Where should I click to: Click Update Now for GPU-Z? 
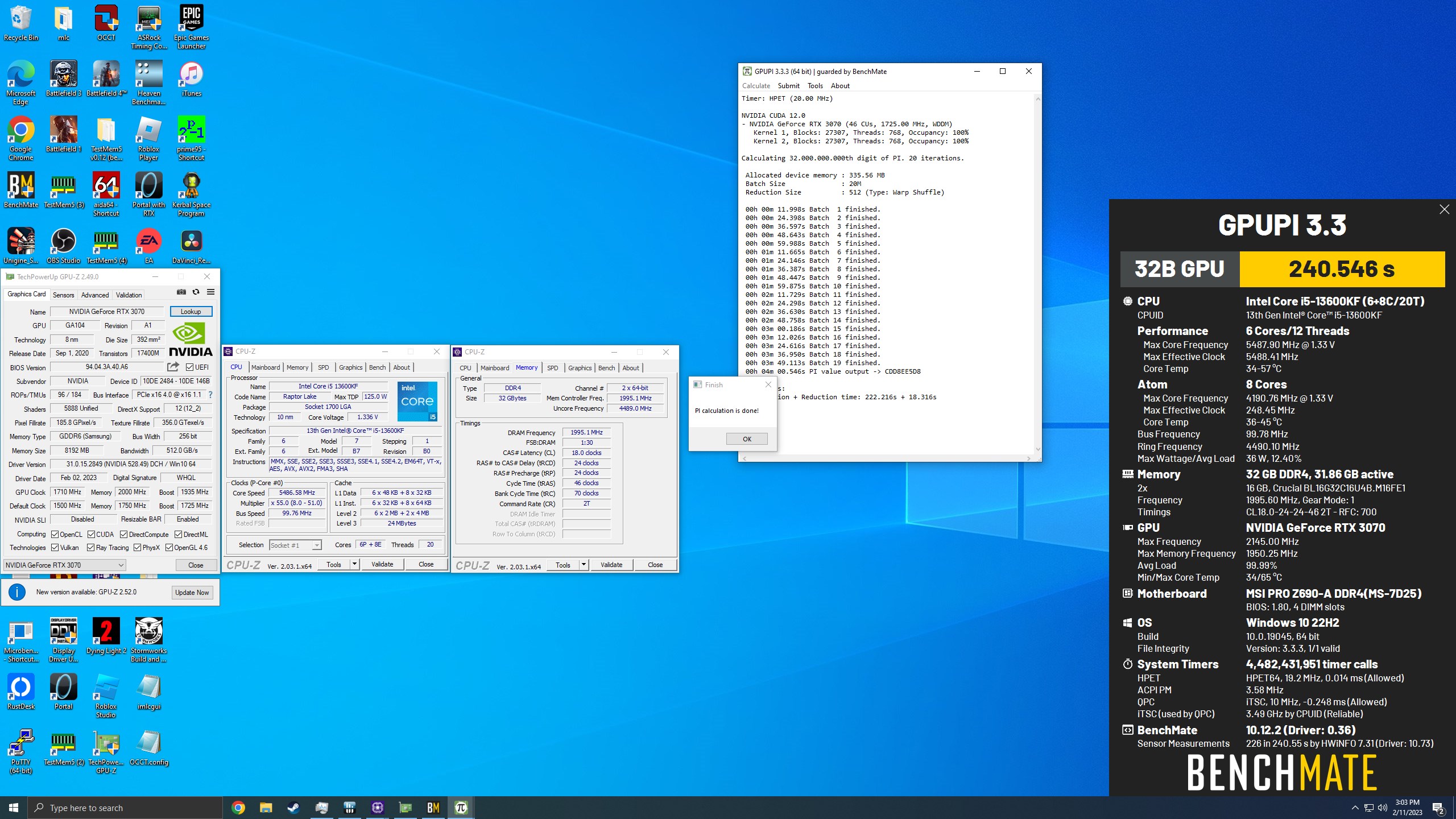pyautogui.click(x=192, y=592)
